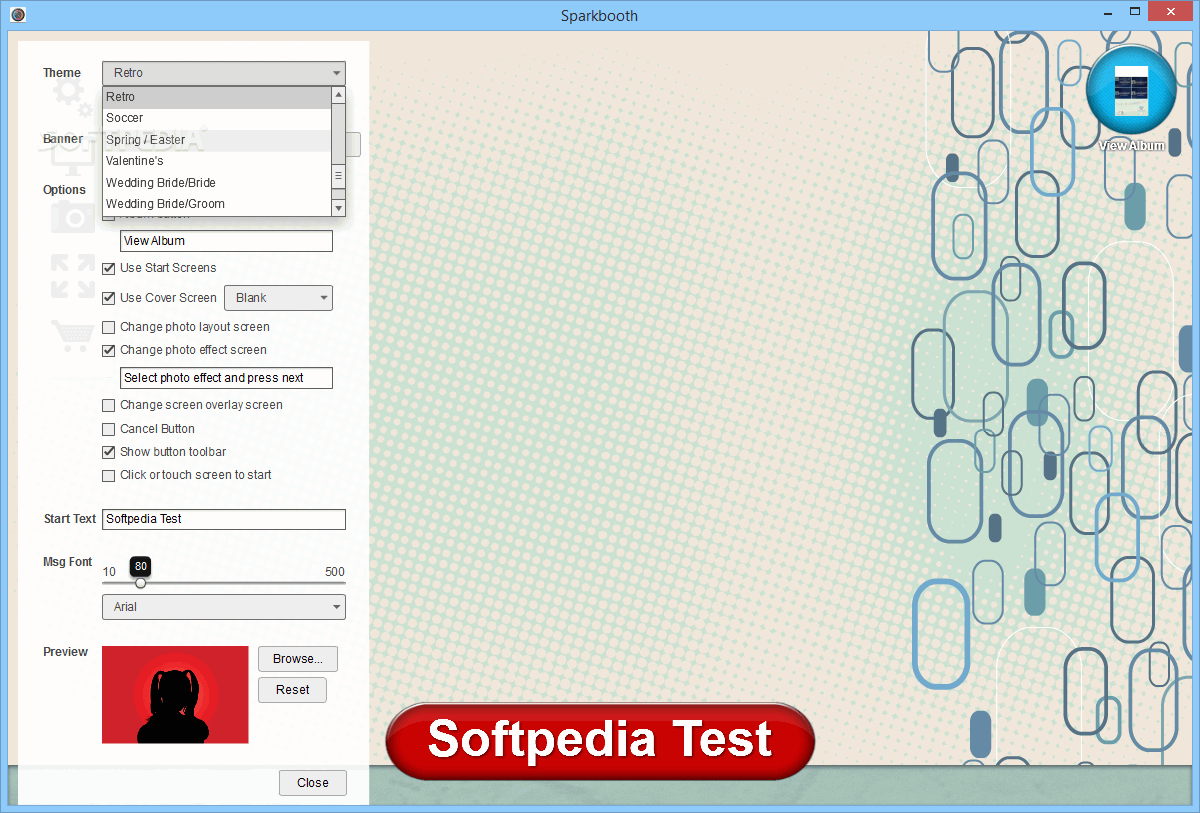The height and width of the screenshot is (813, 1200).
Task: Check the Cancel Button option
Action: coord(109,429)
